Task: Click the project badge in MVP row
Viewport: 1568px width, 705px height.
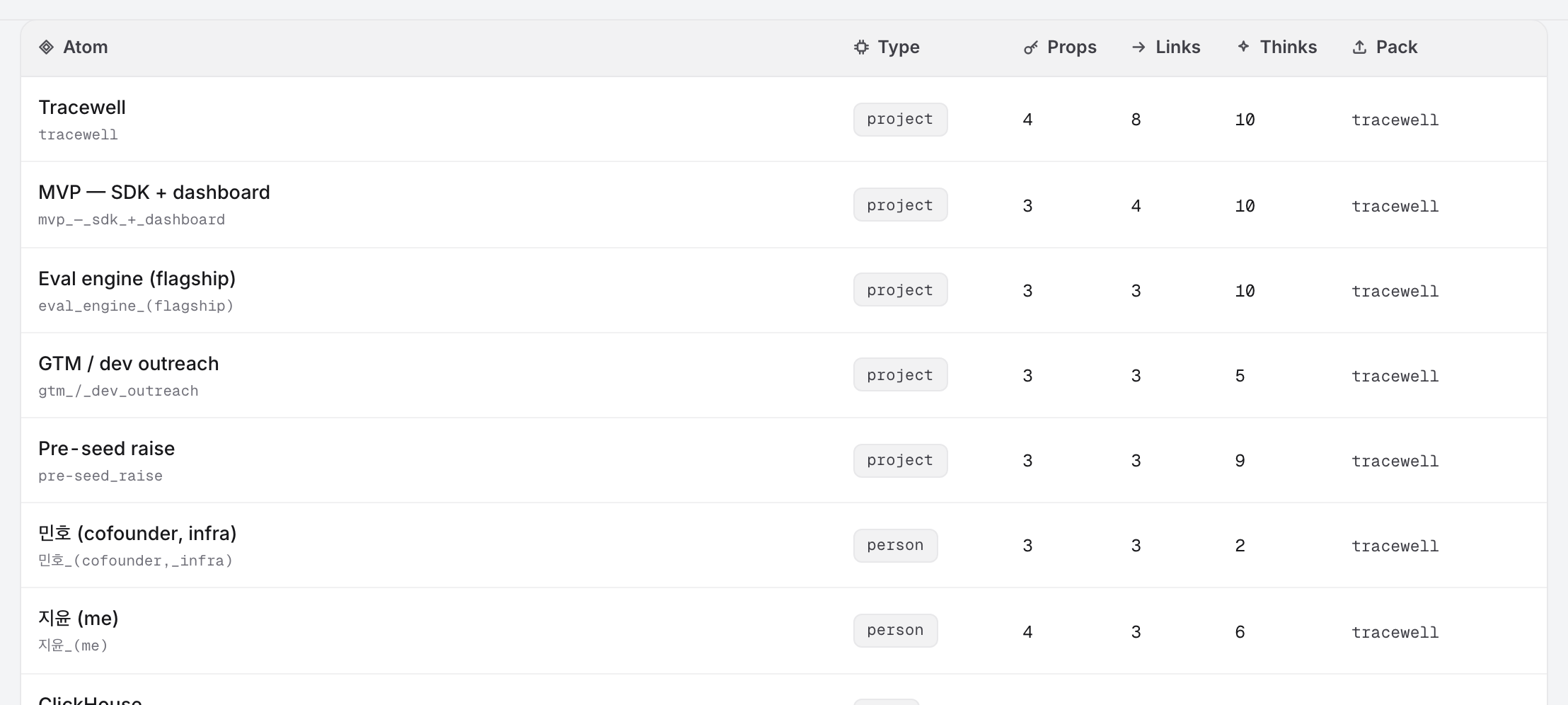Action: tap(900, 205)
